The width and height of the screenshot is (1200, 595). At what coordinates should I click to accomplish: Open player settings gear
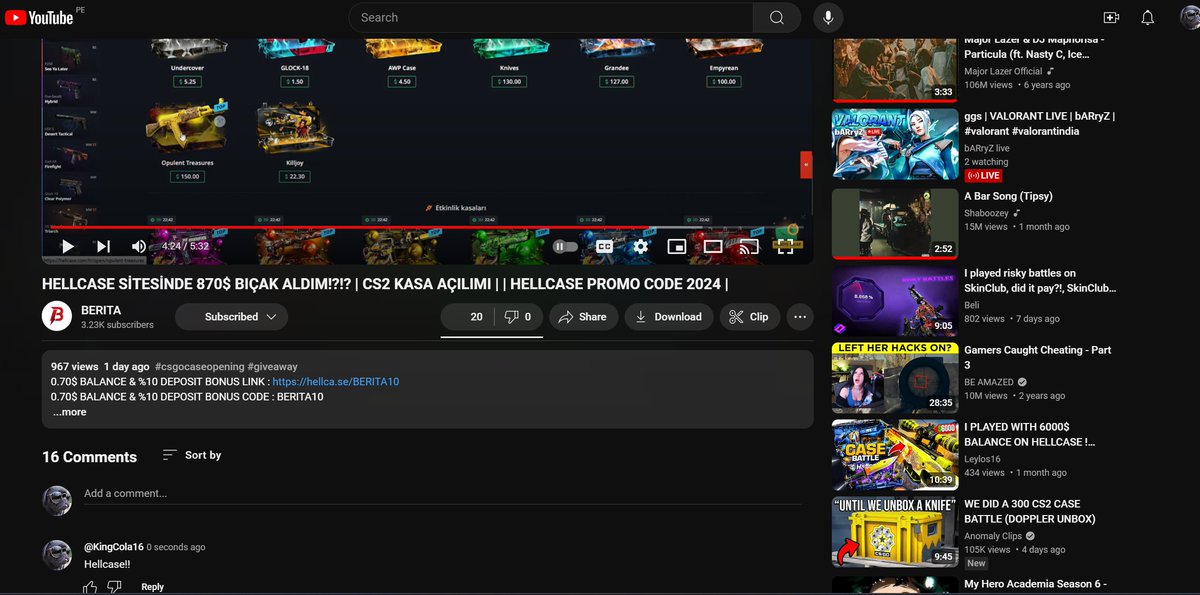point(640,246)
